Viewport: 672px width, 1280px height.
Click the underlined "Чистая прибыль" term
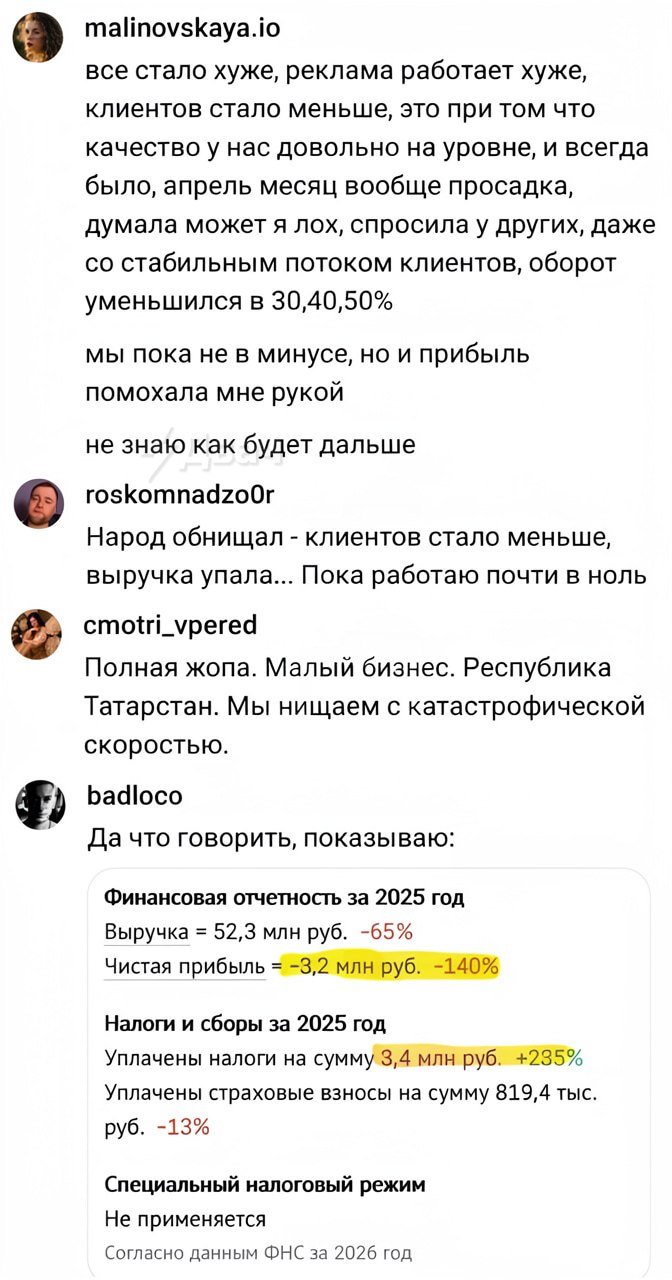click(186, 965)
